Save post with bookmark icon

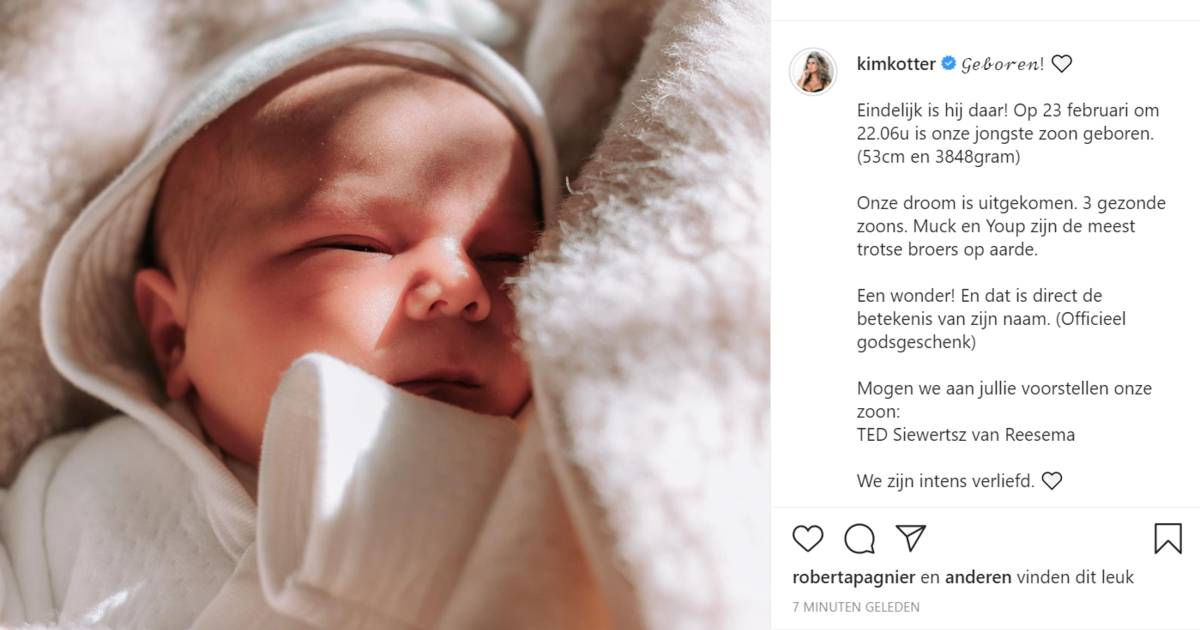(1167, 539)
